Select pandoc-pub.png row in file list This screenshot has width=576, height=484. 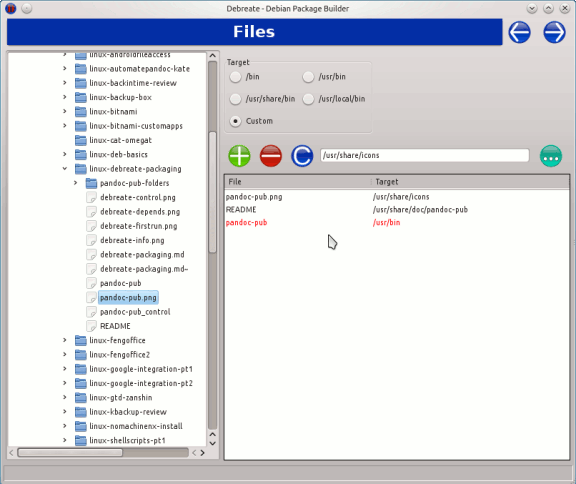tap(397, 197)
